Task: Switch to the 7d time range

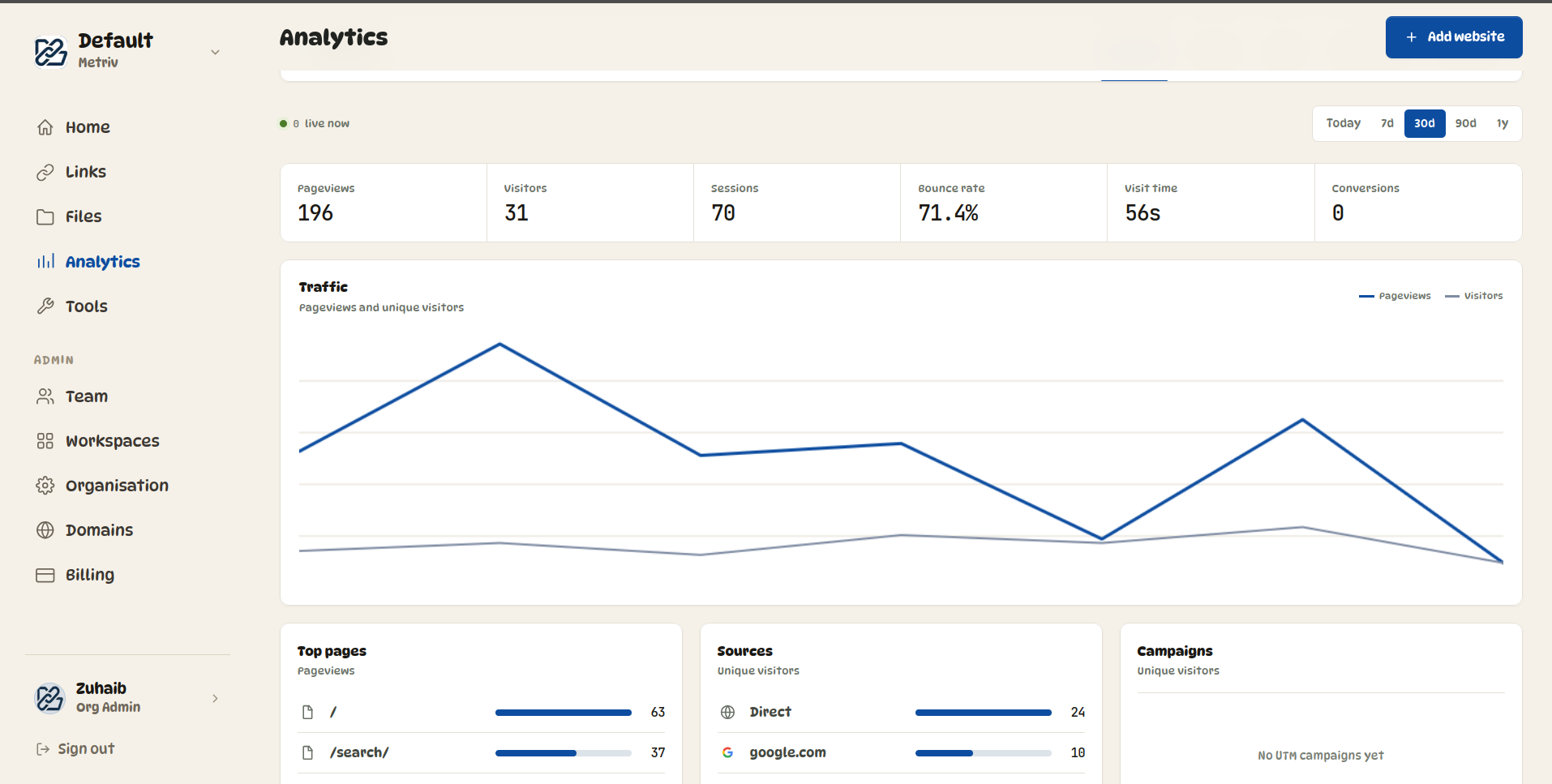Action: [1387, 123]
